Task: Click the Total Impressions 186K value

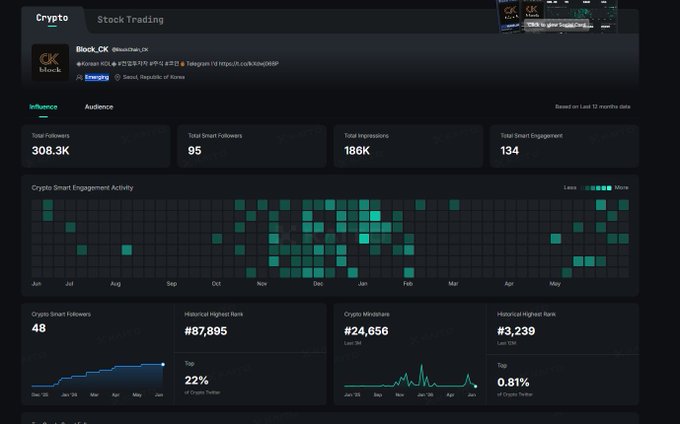Action: point(357,151)
